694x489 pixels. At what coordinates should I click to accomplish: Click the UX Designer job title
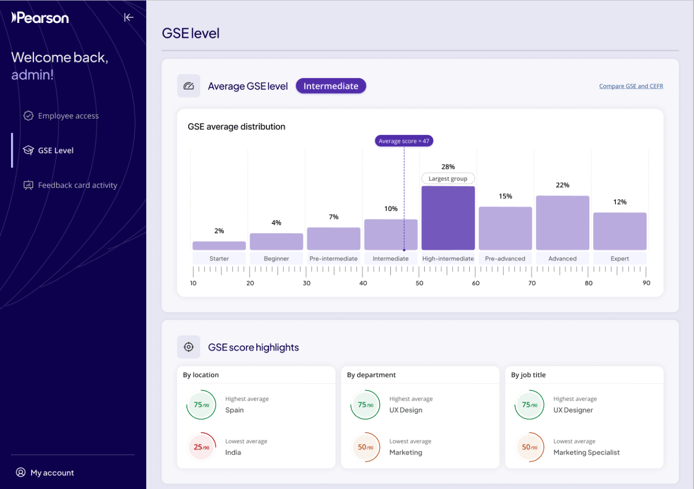pyautogui.click(x=573, y=410)
